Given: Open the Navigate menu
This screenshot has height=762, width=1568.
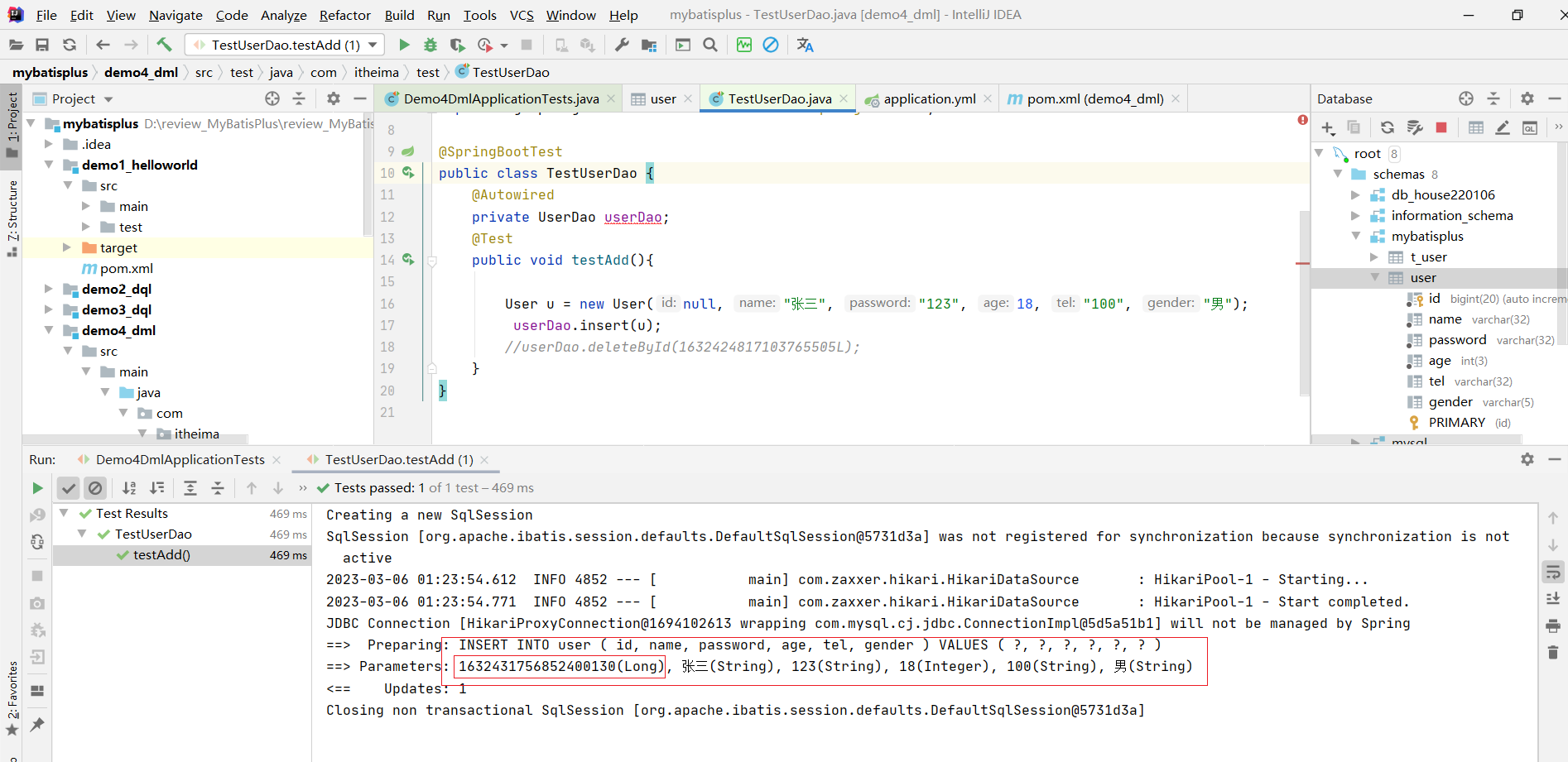Looking at the screenshot, I should (176, 15).
